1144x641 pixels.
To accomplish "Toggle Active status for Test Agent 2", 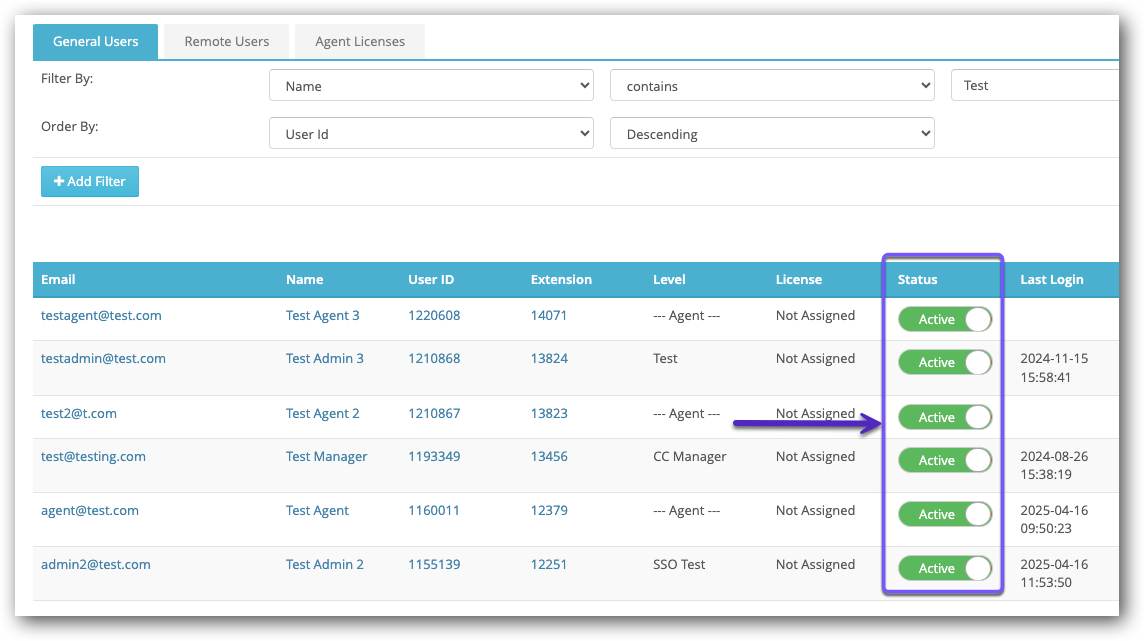I will coord(945,417).
